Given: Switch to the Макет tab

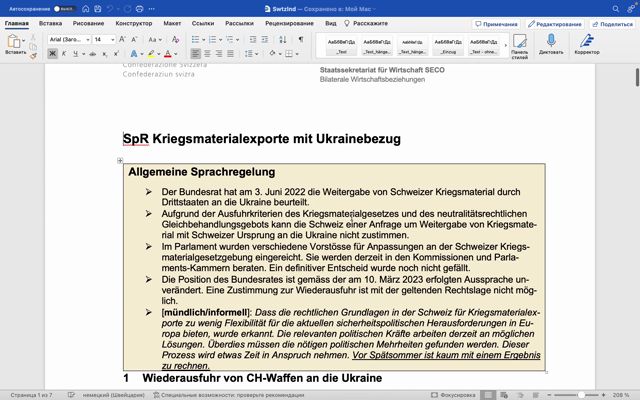Looking at the screenshot, I should point(172,23).
